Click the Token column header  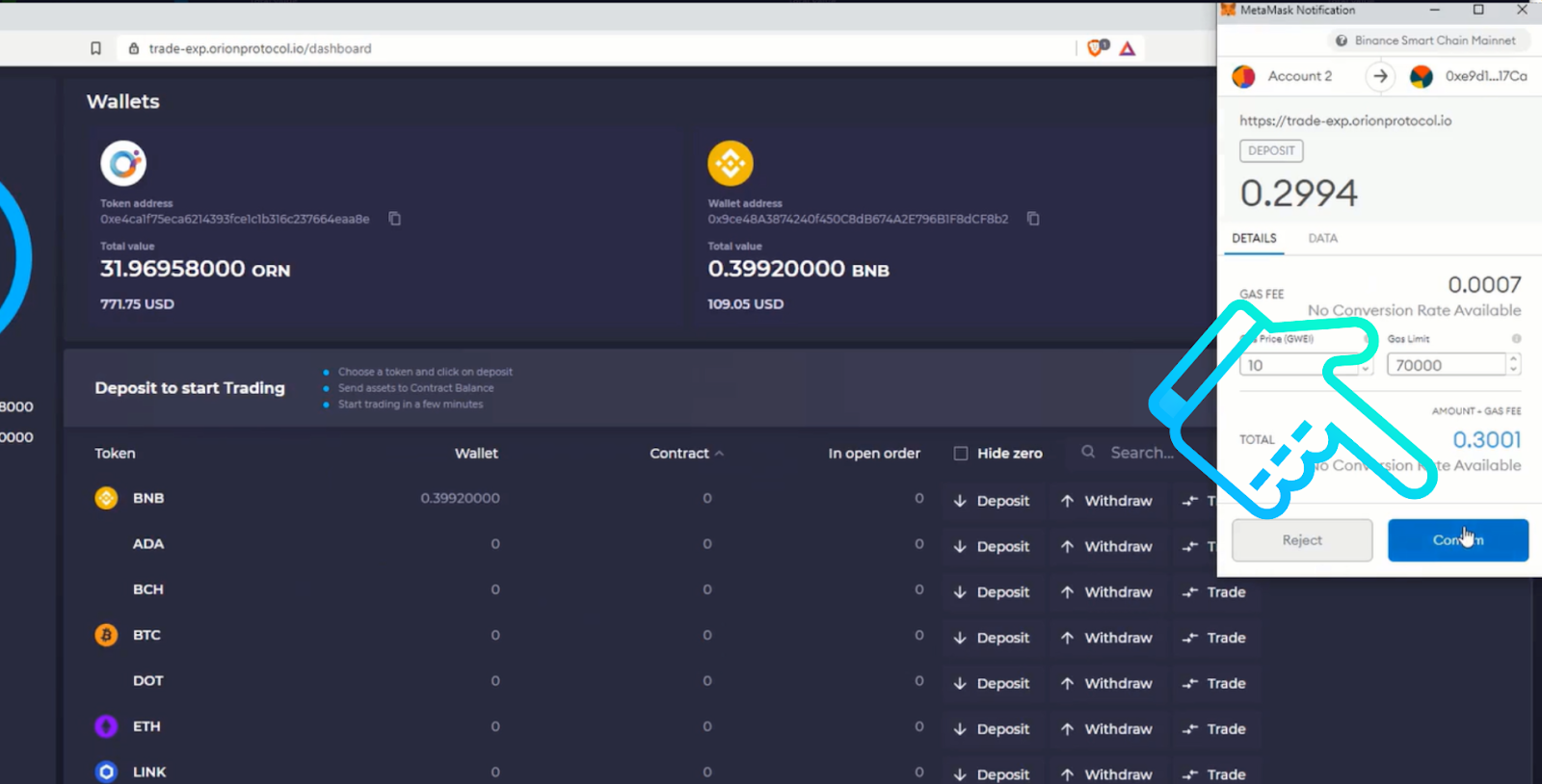(115, 453)
